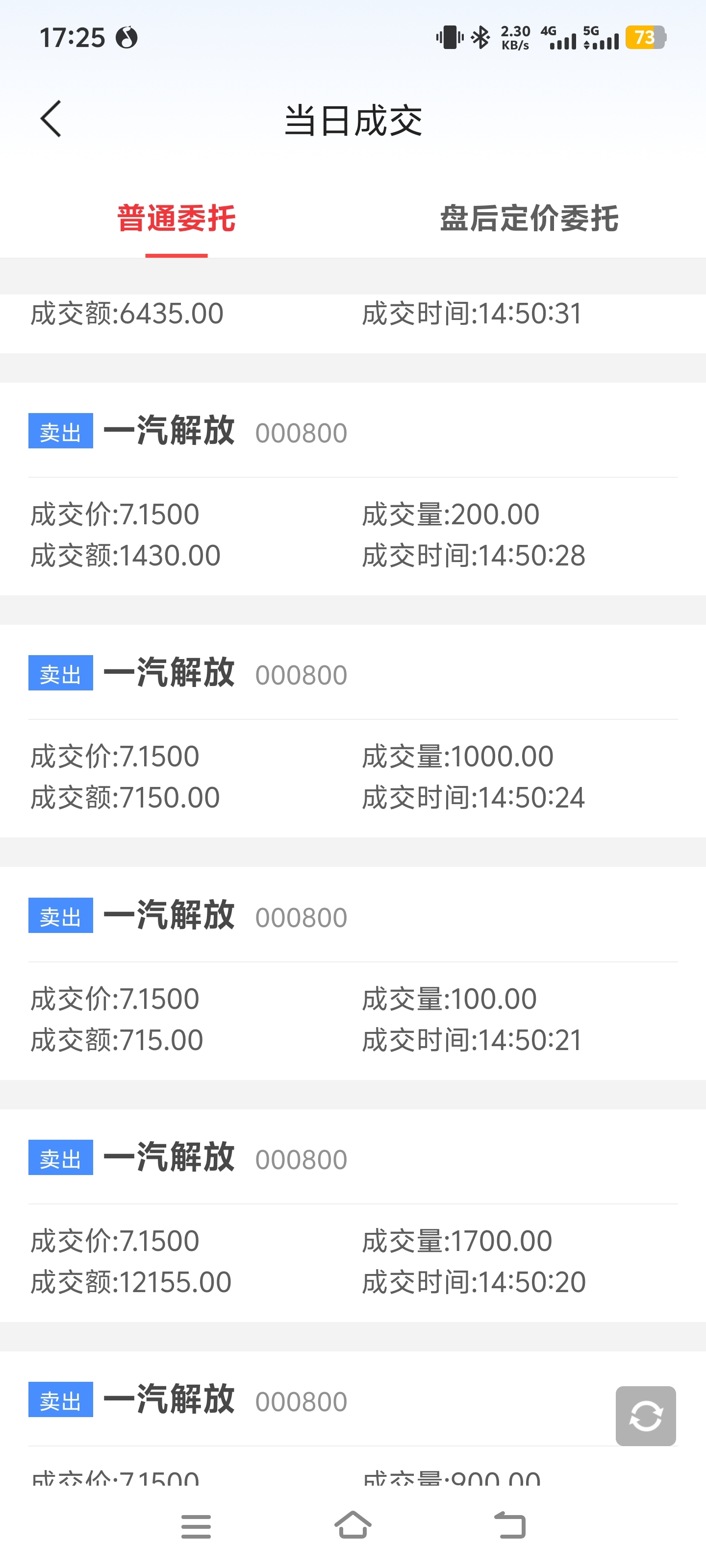The width and height of the screenshot is (706, 1568).
Task: Tap the Android home icon
Action: point(353,1525)
